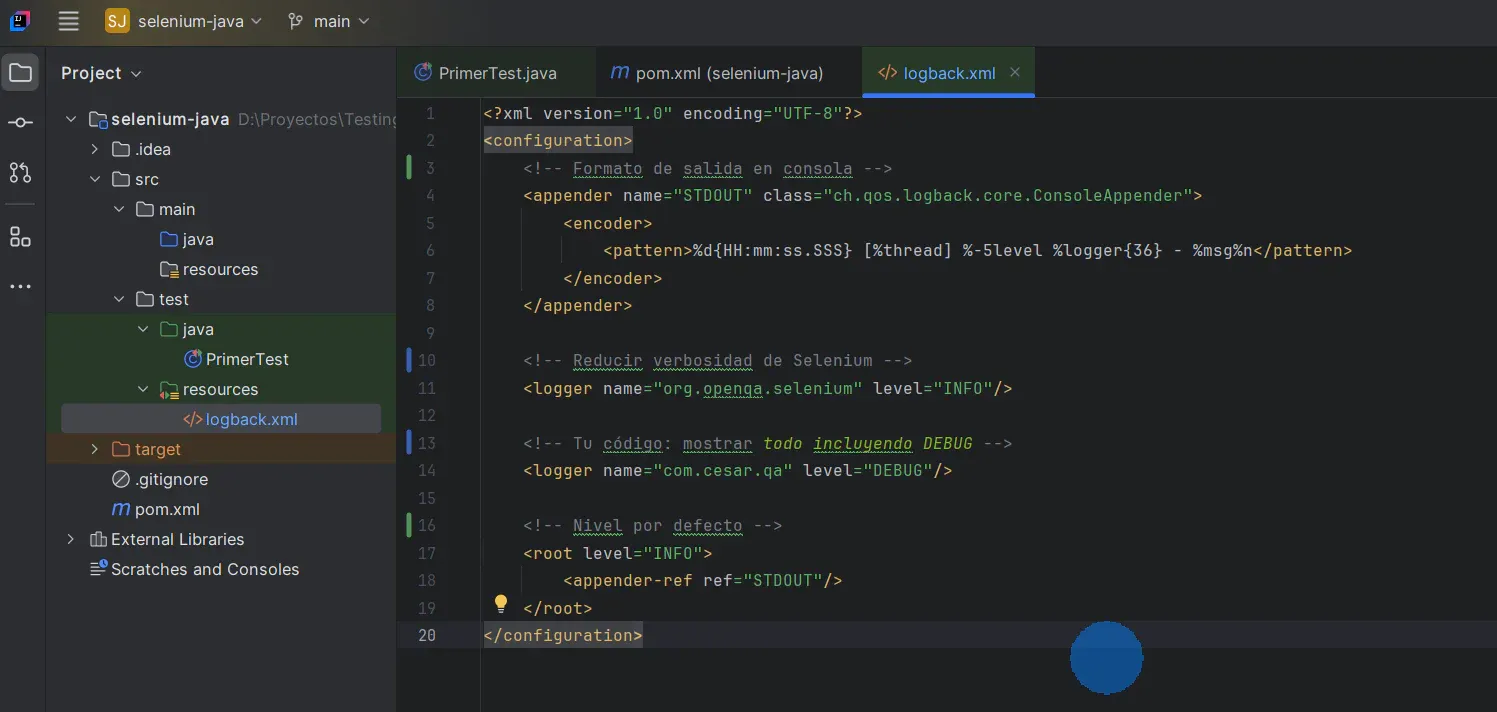Viewport: 1497px width, 712px height.
Task: Click the IntelliJ IDEA logo icon
Action: click(x=18, y=20)
